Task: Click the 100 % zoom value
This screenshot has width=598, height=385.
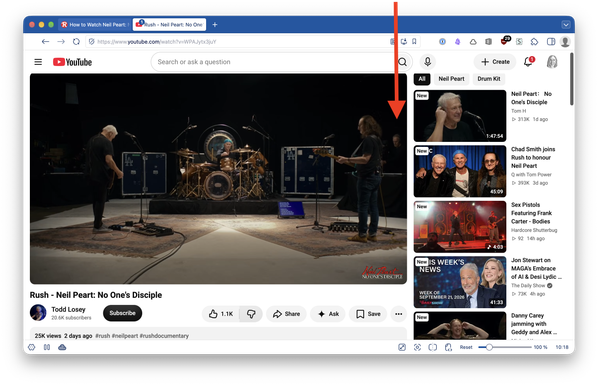Action: point(540,347)
